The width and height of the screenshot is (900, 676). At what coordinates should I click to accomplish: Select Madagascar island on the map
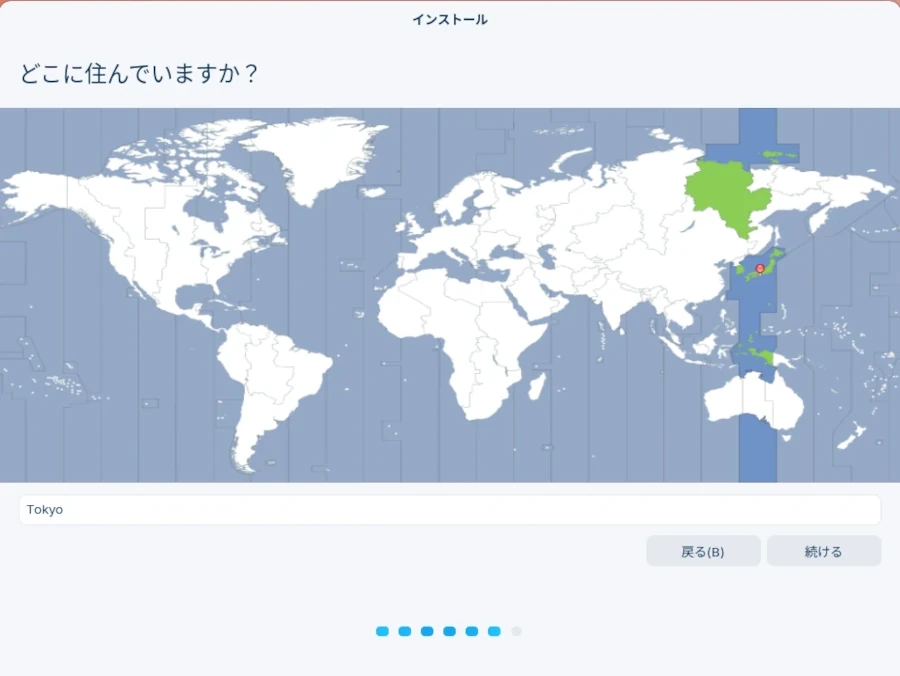tap(537, 386)
